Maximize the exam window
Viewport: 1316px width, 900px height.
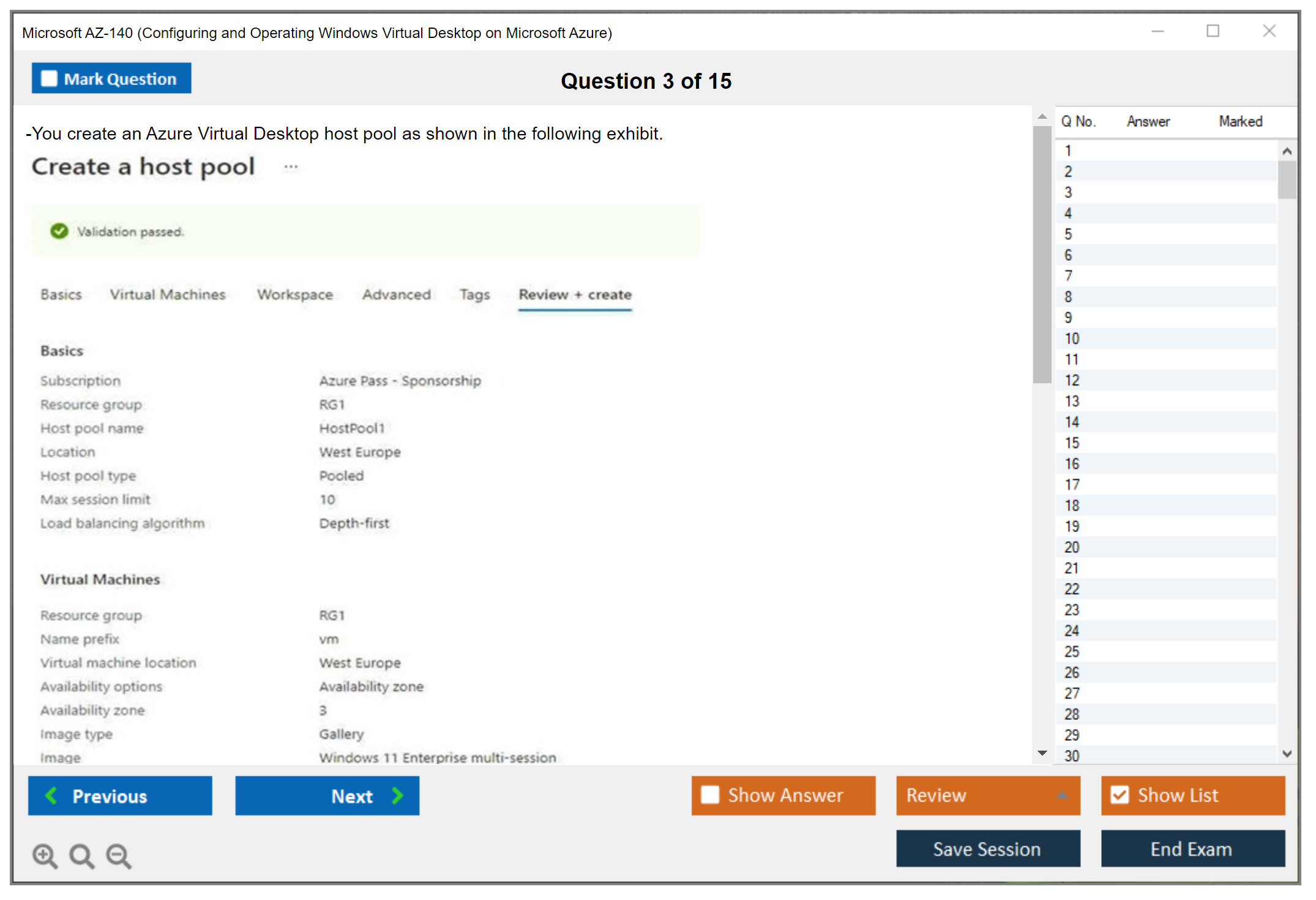pyautogui.click(x=1213, y=31)
